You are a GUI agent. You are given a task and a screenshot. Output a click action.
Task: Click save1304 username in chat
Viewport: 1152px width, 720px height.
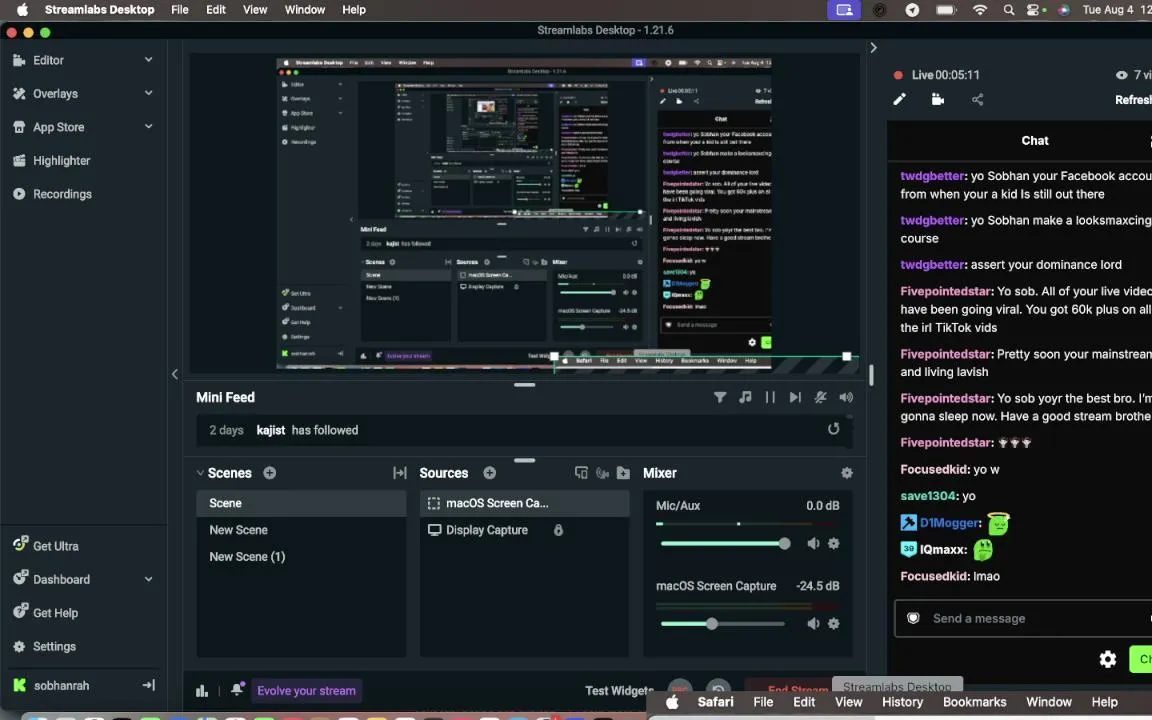929,496
